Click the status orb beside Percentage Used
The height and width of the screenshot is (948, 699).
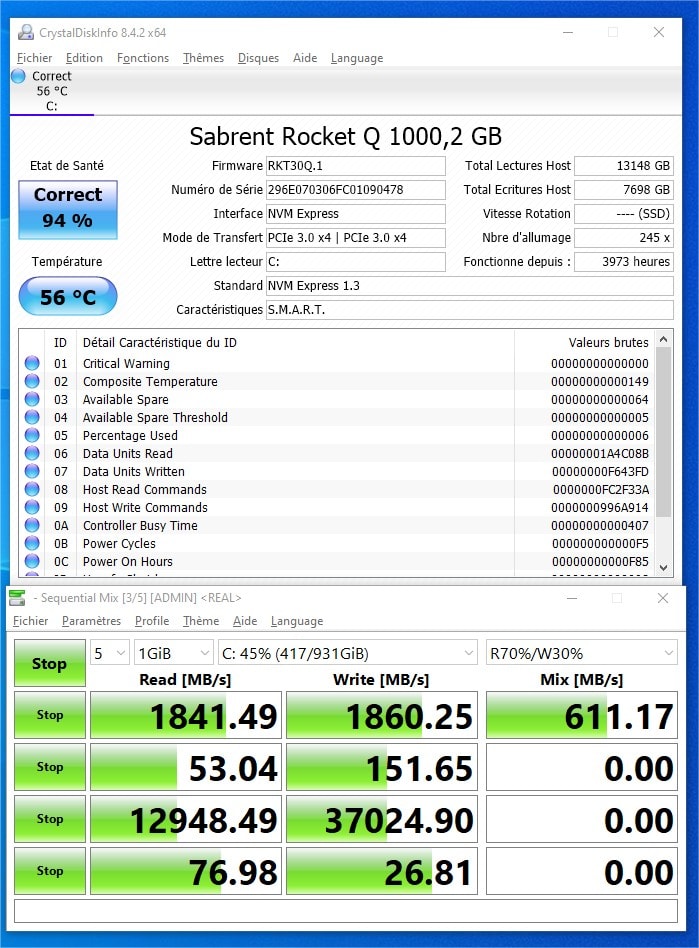(32, 436)
